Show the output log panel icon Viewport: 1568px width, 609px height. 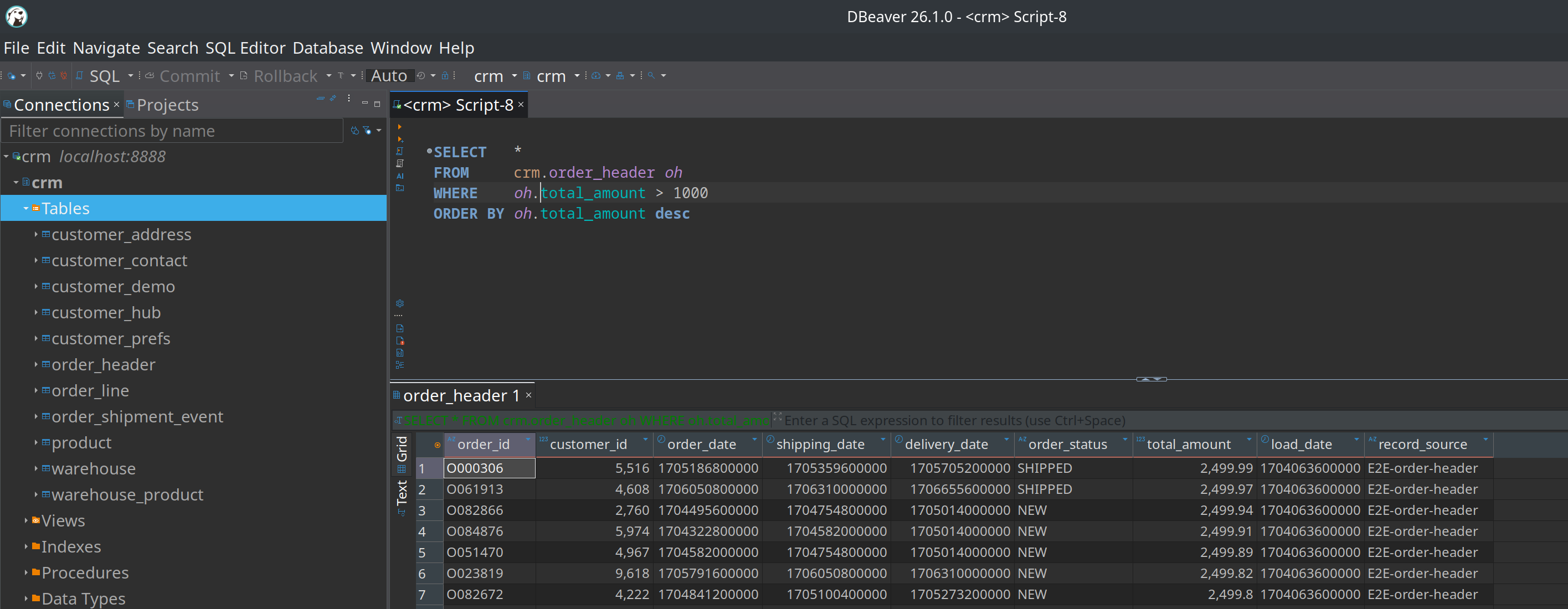tap(400, 328)
